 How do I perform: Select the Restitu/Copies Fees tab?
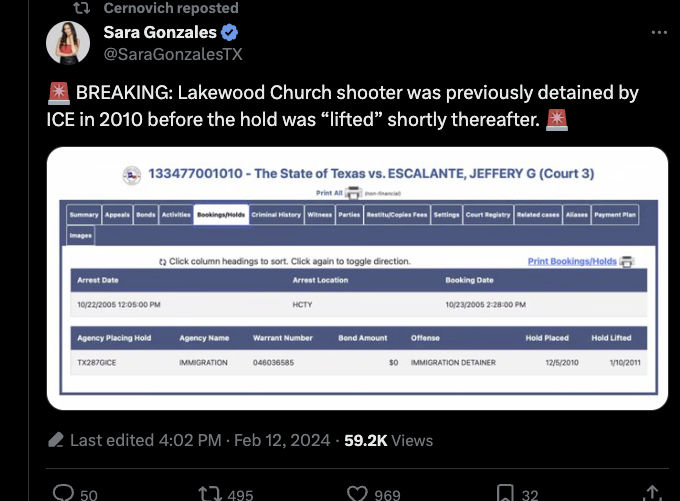click(x=397, y=215)
